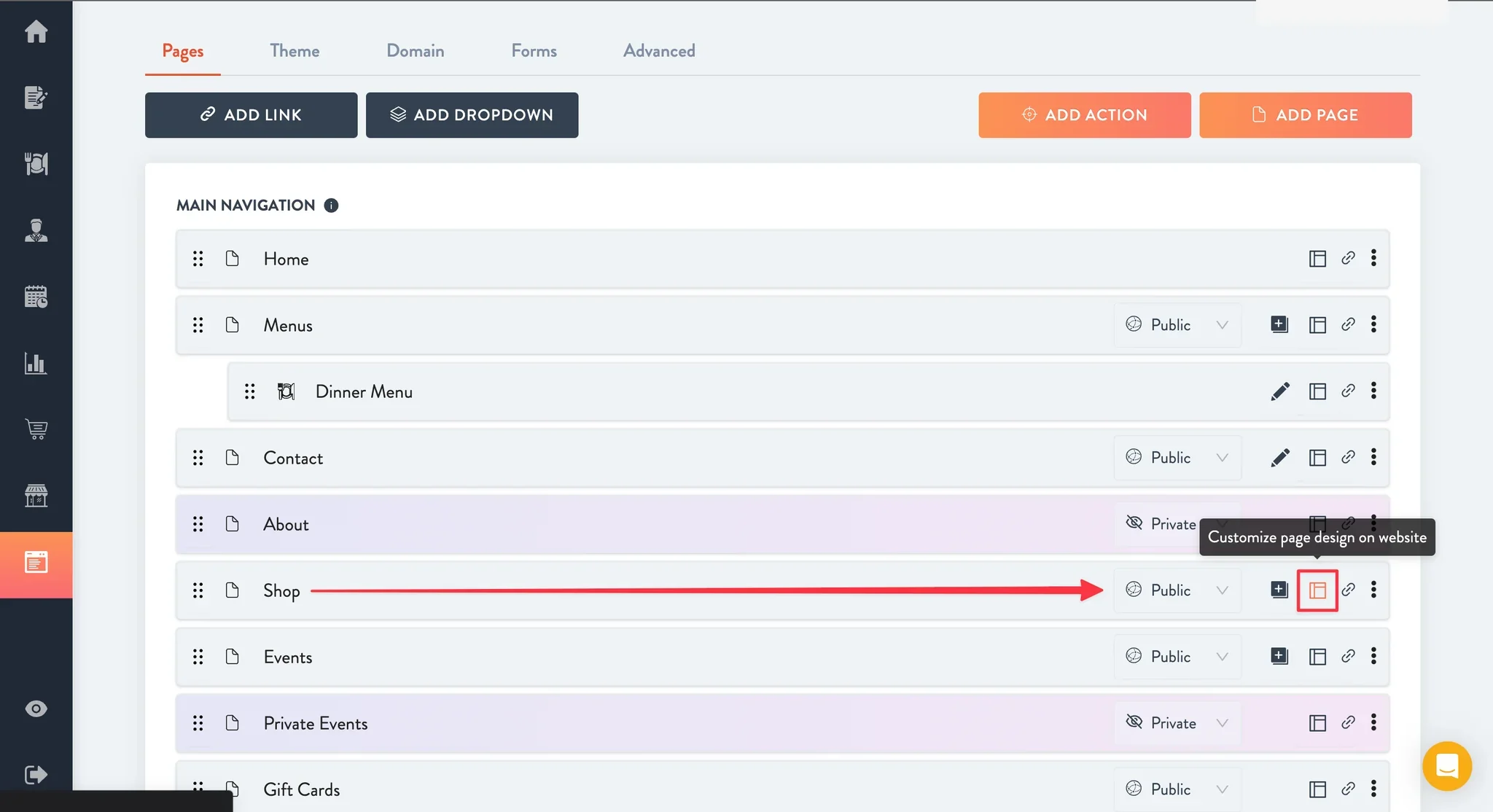
Task: Edit the Dinner Menu with pencil icon
Action: coord(1280,391)
